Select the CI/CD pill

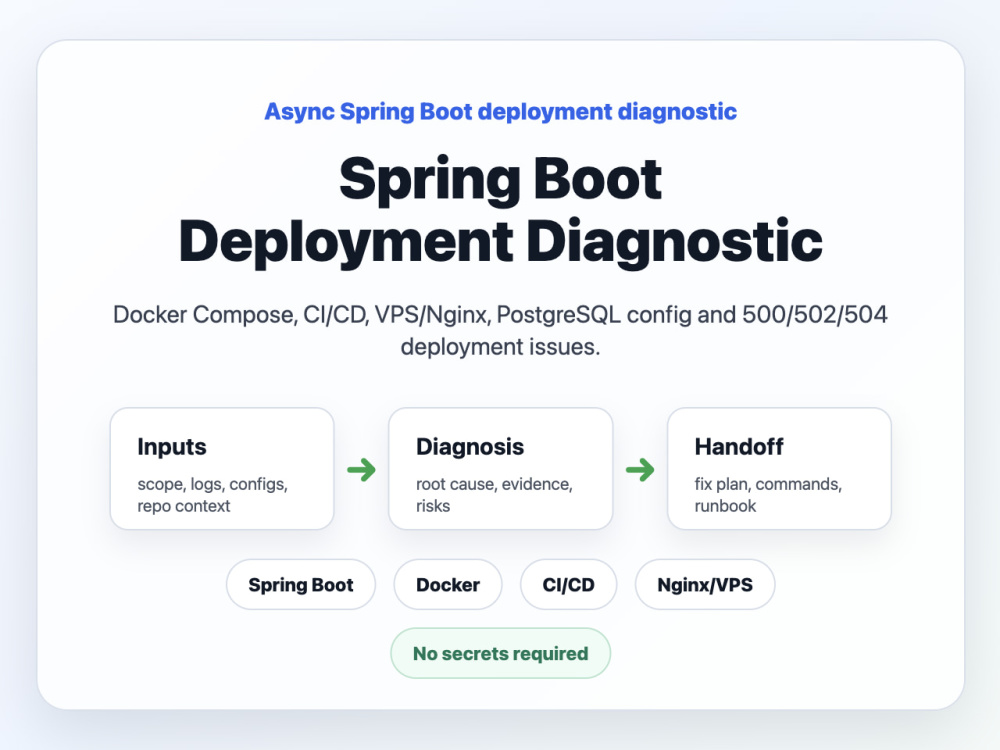pos(568,585)
